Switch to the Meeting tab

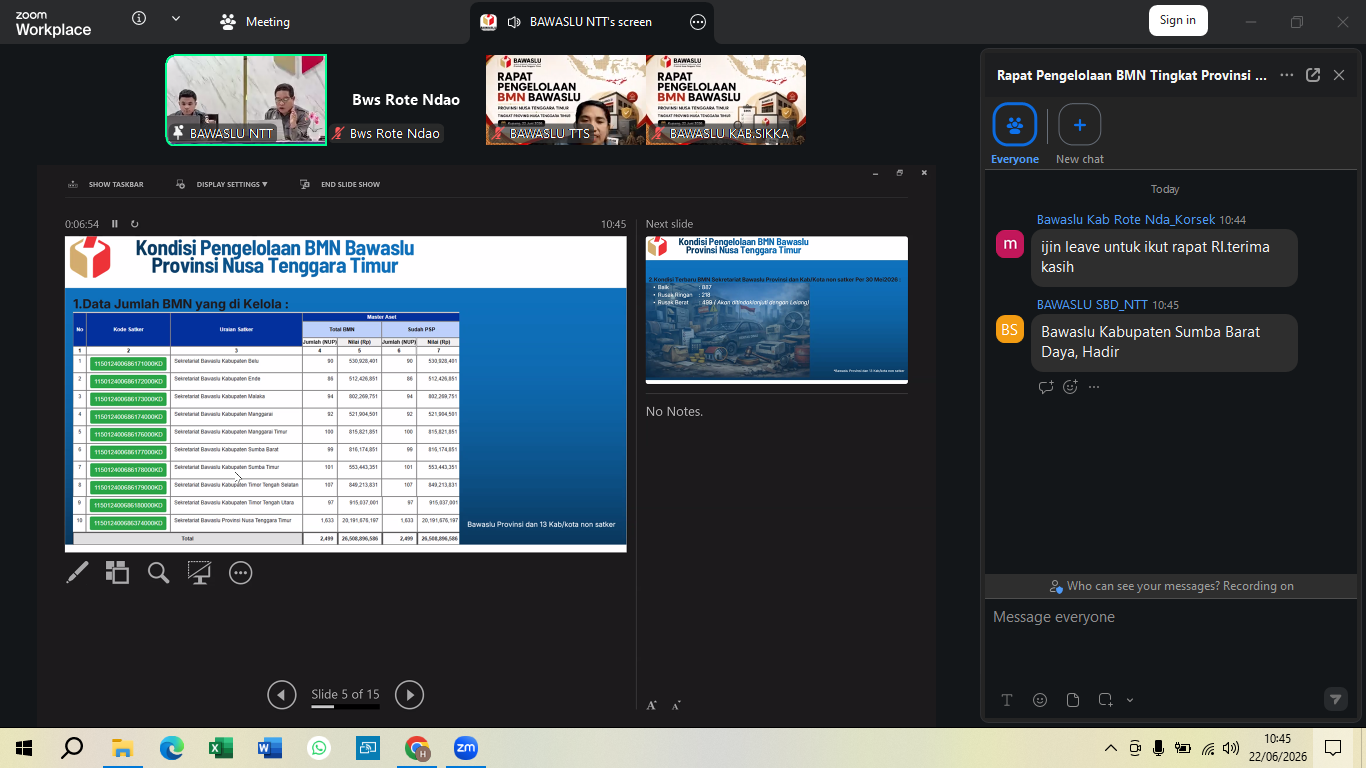coord(255,22)
